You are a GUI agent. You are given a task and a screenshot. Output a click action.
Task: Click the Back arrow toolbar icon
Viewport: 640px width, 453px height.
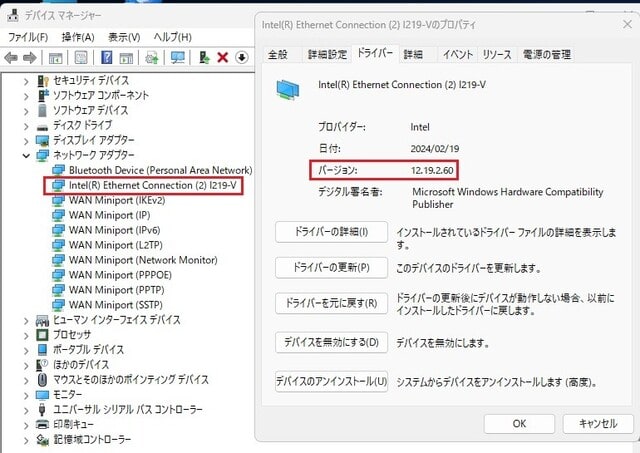pyautogui.click(x=11, y=58)
